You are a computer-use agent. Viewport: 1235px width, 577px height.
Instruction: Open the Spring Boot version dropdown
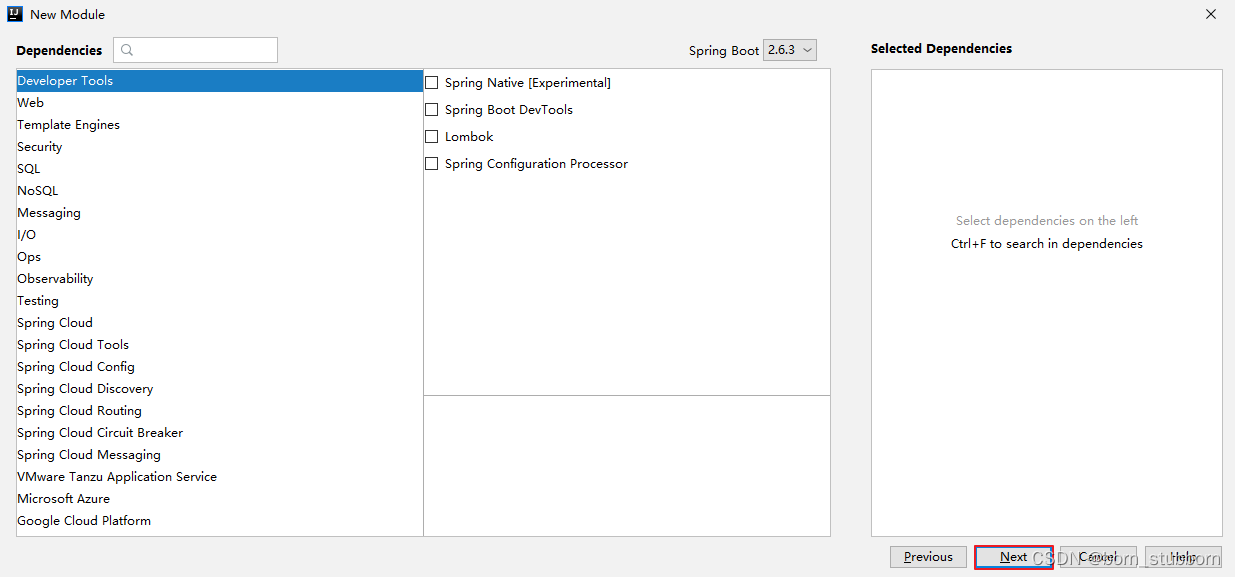(x=790, y=50)
